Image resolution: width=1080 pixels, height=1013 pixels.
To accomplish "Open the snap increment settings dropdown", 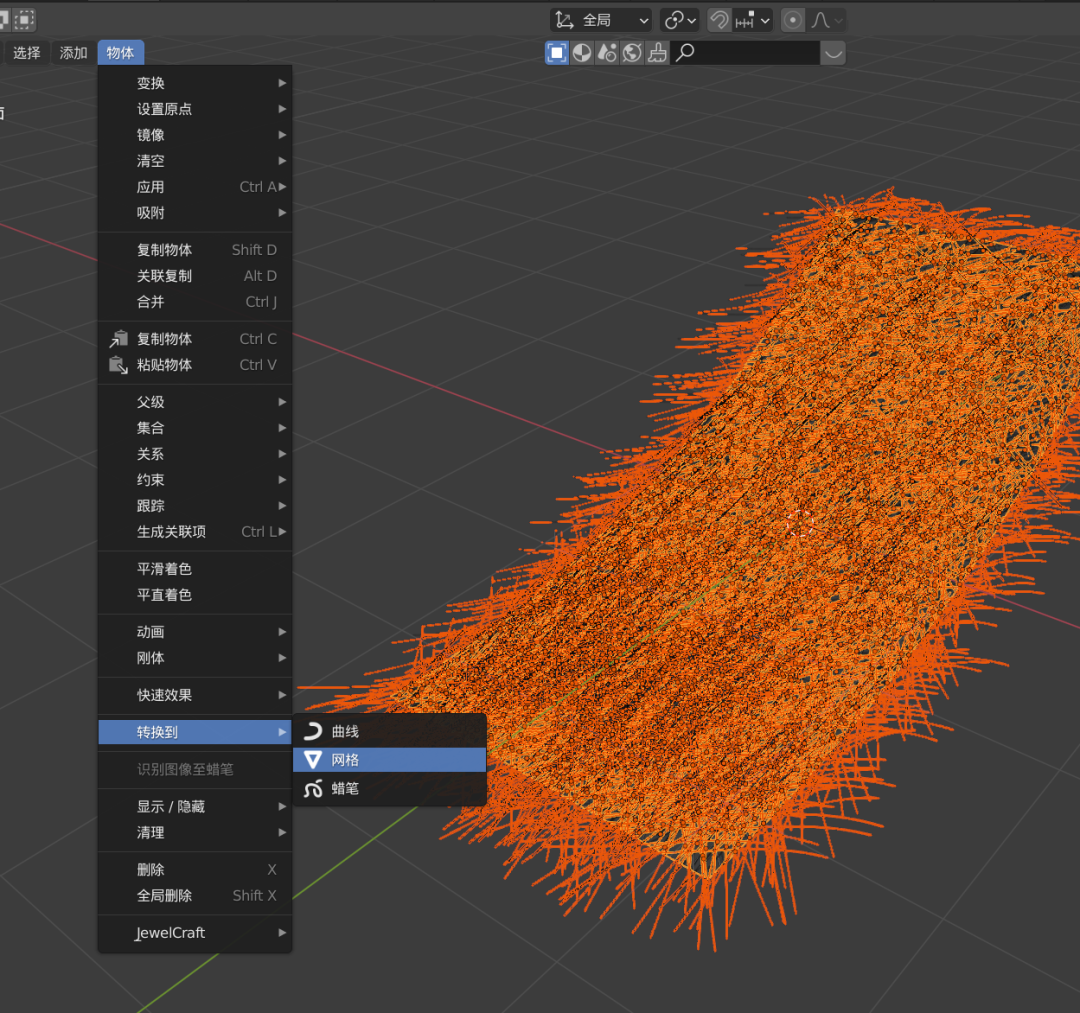I will (752, 21).
